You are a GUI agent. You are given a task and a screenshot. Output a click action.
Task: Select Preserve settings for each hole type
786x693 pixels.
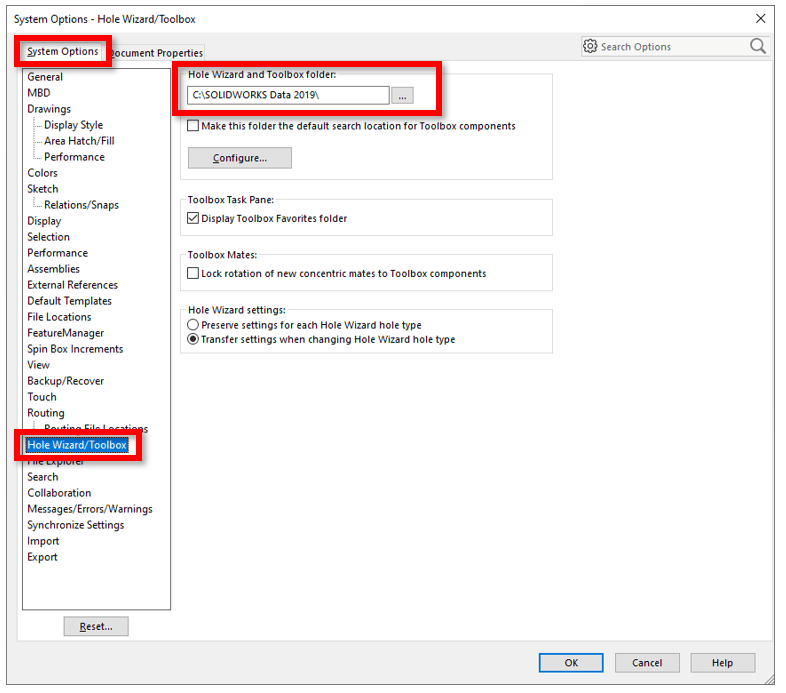194,325
